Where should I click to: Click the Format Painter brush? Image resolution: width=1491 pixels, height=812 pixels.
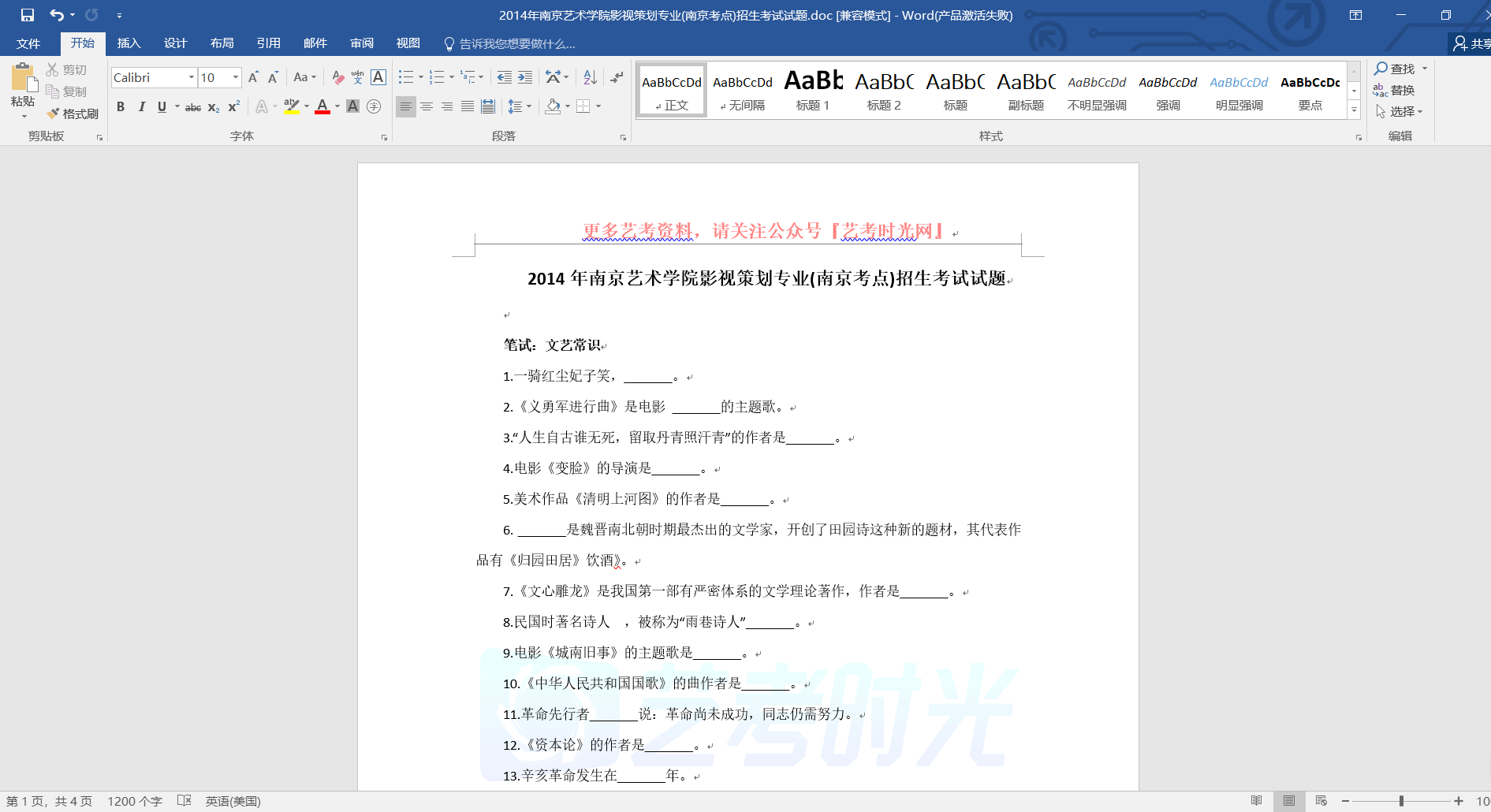point(72,114)
